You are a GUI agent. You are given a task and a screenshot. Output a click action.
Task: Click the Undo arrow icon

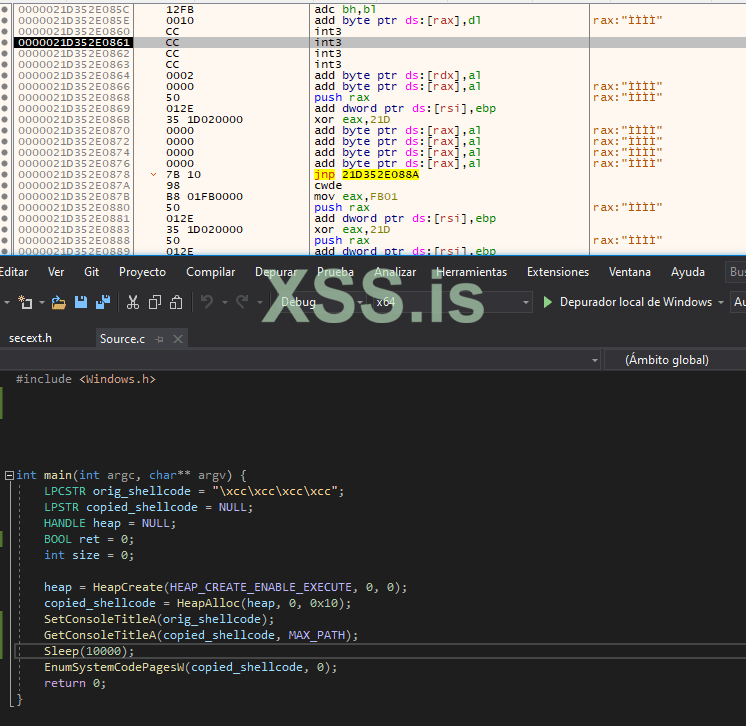(x=207, y=302)
